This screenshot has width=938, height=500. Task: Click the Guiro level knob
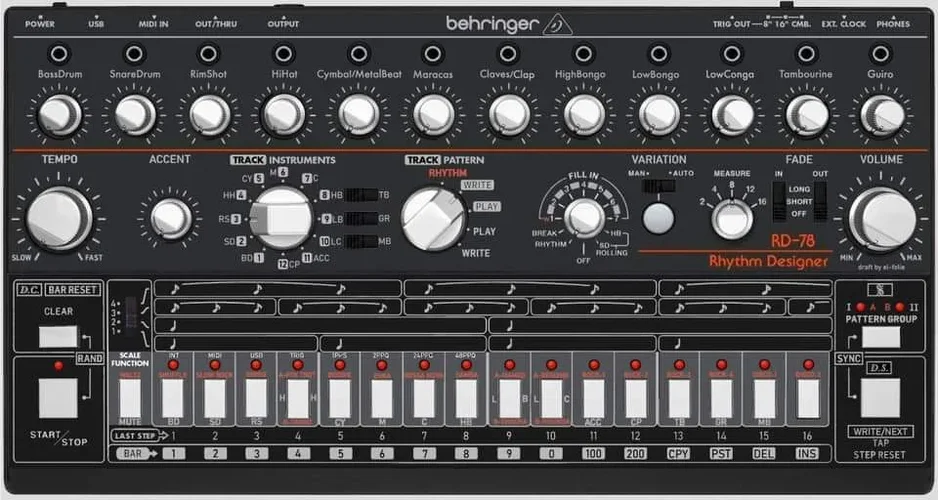coord(882,115)
